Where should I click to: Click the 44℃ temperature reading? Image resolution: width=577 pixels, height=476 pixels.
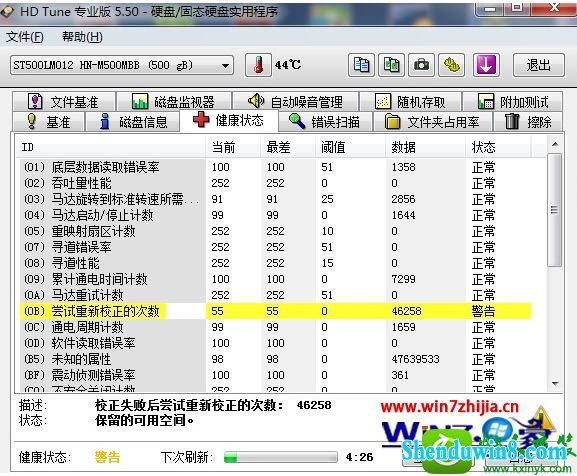288,65
